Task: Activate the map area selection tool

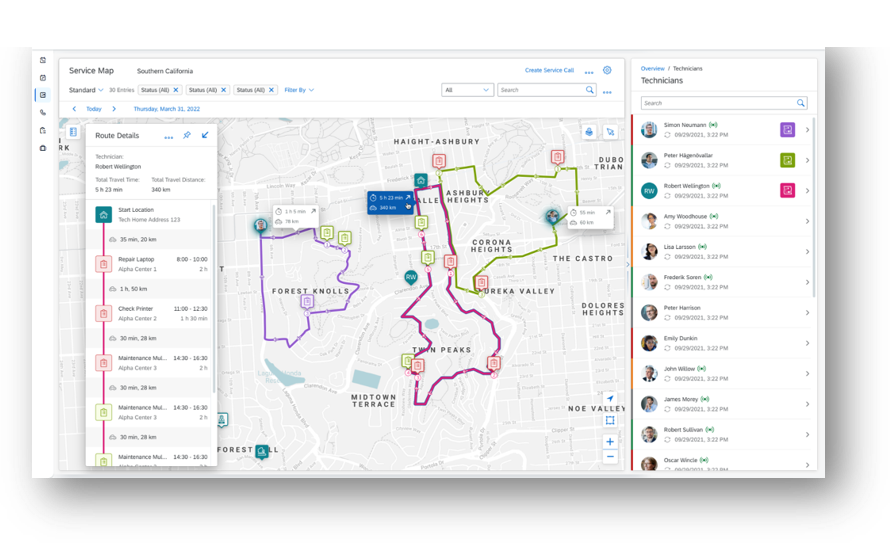Action: tap(610, 420)
